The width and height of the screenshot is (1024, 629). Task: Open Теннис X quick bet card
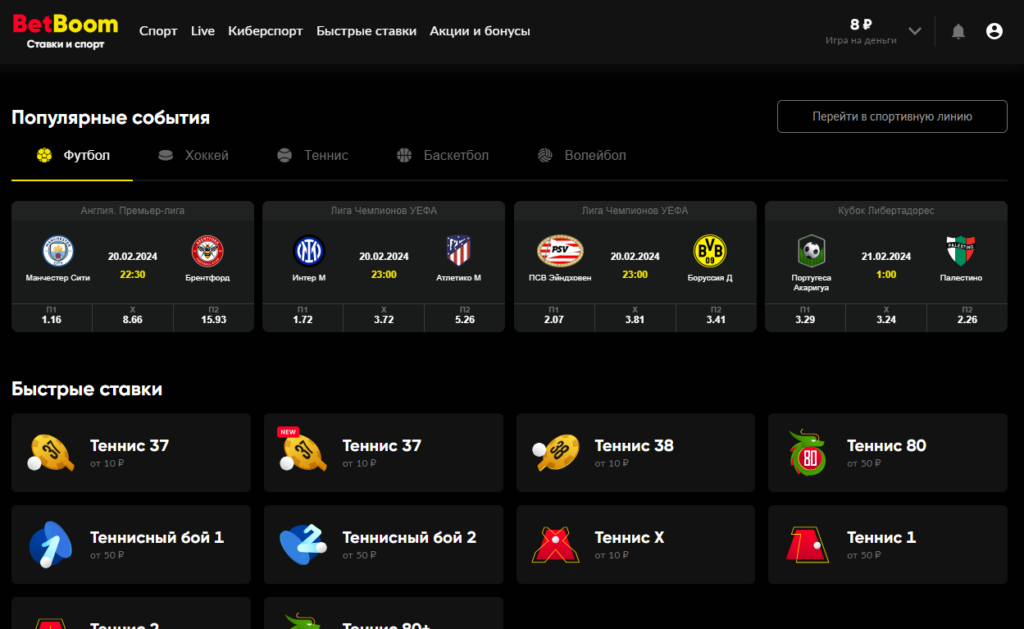click(635, 545)
